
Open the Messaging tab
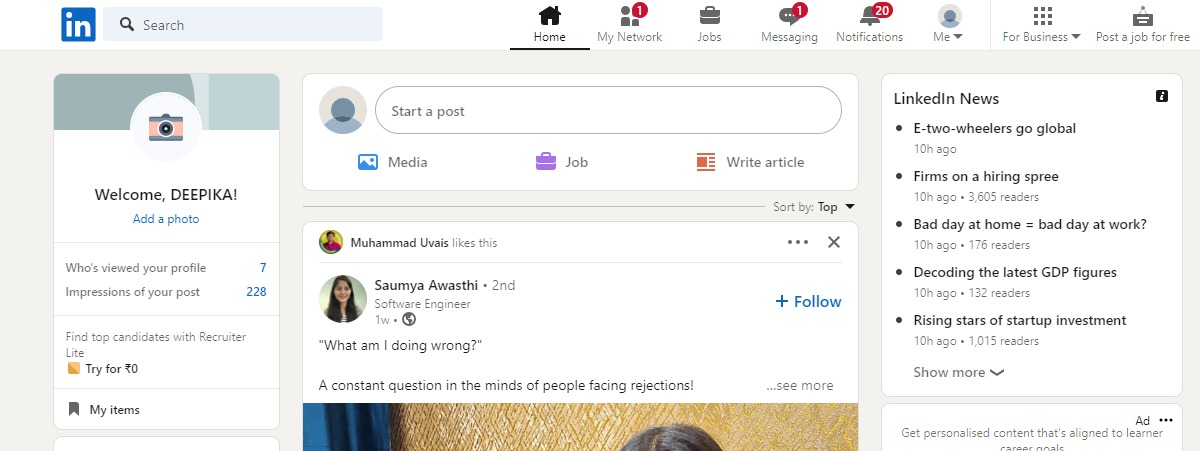789,25
